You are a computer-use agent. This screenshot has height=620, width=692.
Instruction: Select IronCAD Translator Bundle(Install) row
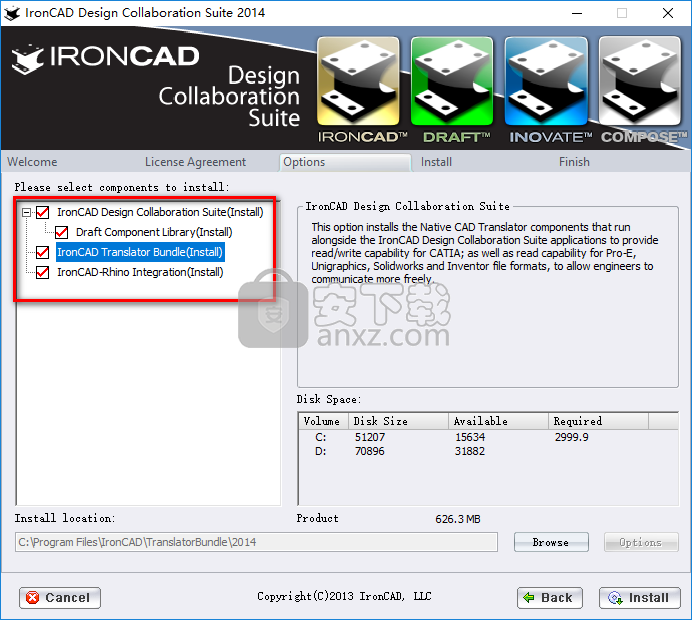tap(140, 252)
